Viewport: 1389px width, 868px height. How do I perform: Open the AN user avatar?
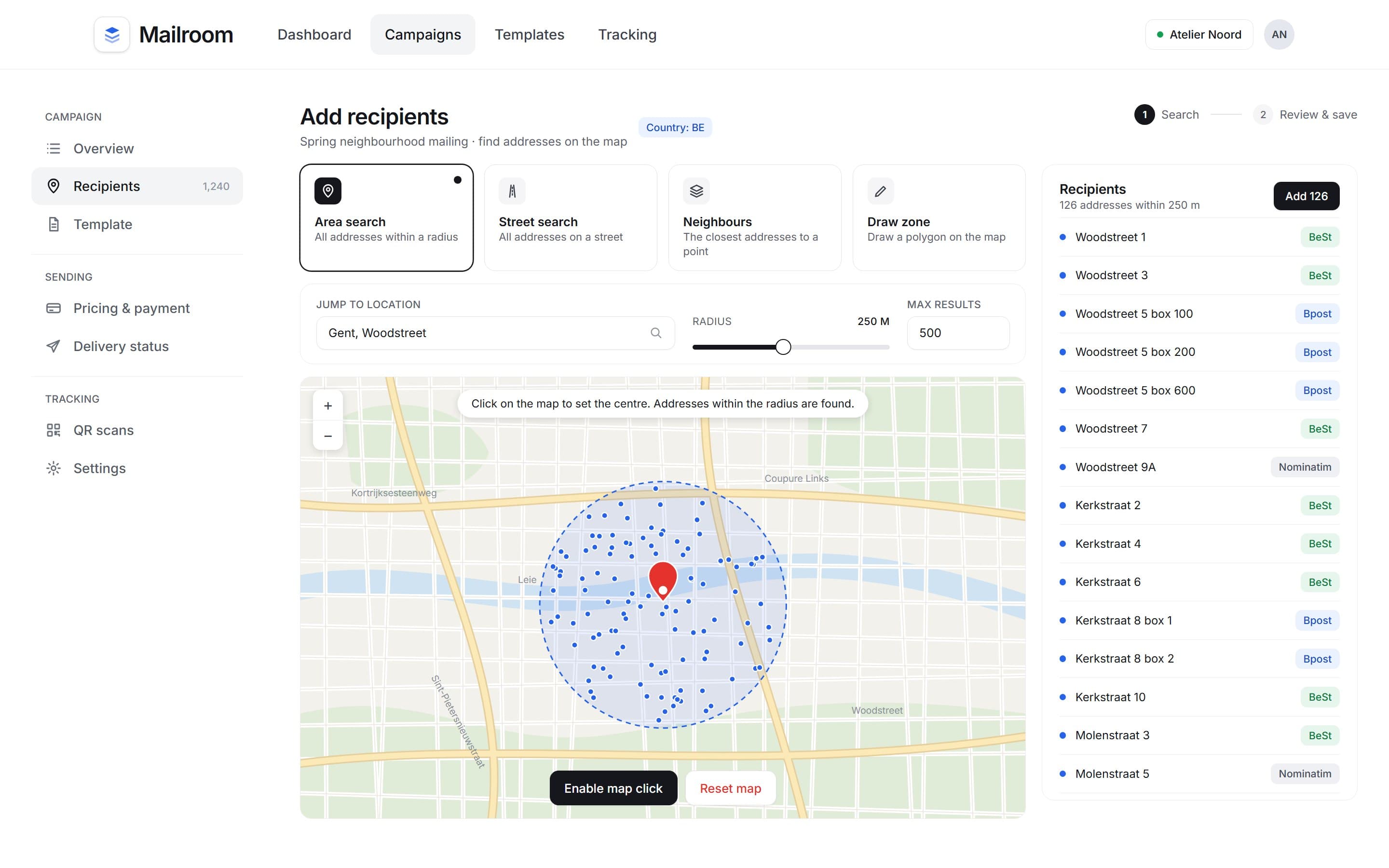(x=1279, y=34)
